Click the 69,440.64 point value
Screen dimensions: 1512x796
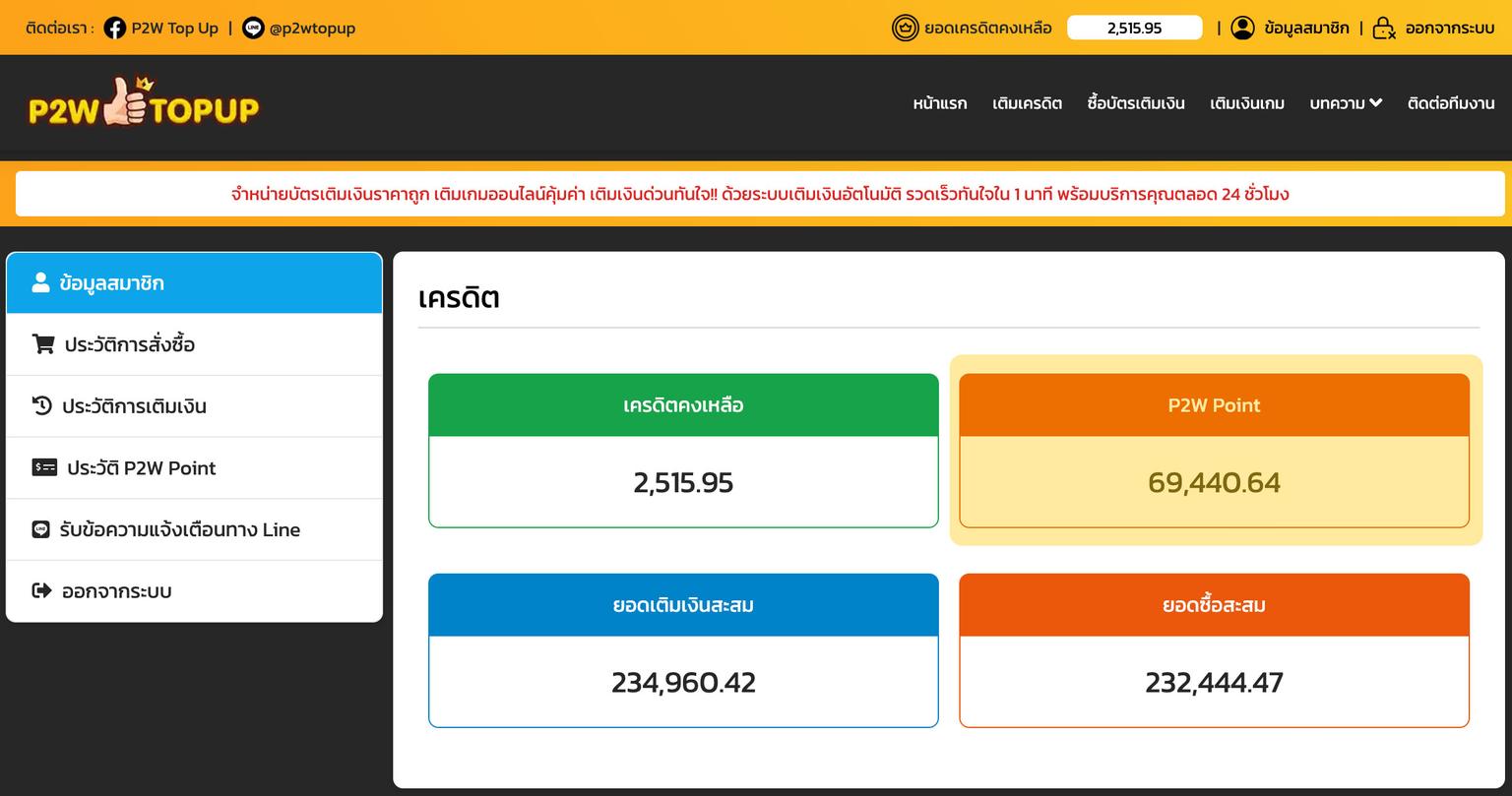click(x=1214, y=483)
